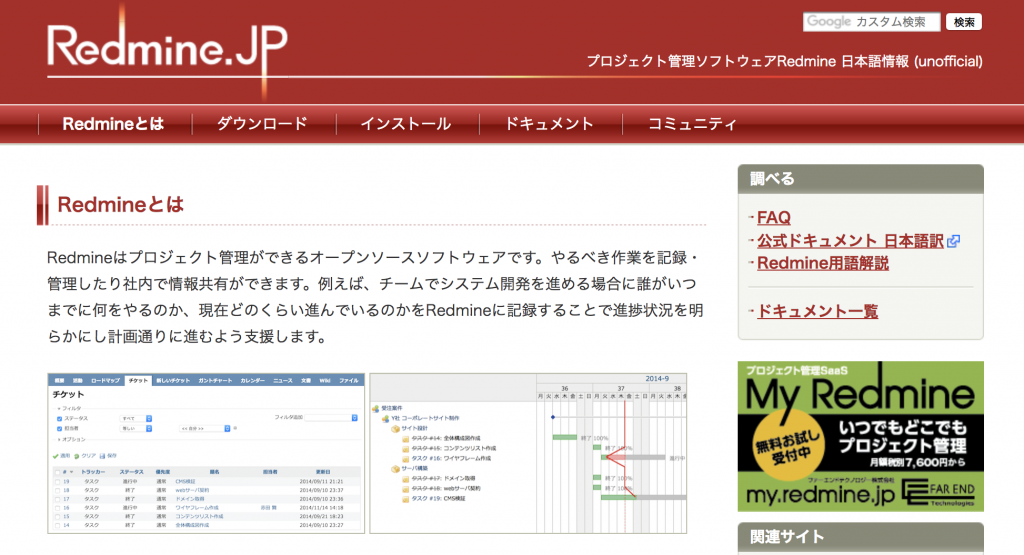The height and width of the screenshot is (555, 1024).
Task: Click the Redmineとは page heading
Action: [120, 204]
